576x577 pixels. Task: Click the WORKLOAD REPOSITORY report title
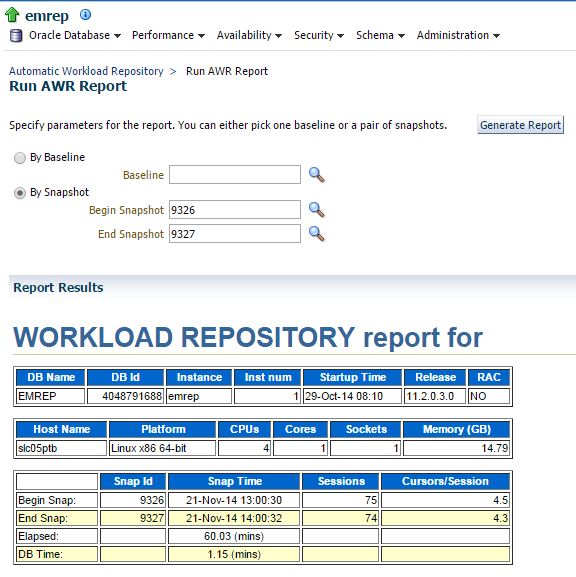coord(248,337)
